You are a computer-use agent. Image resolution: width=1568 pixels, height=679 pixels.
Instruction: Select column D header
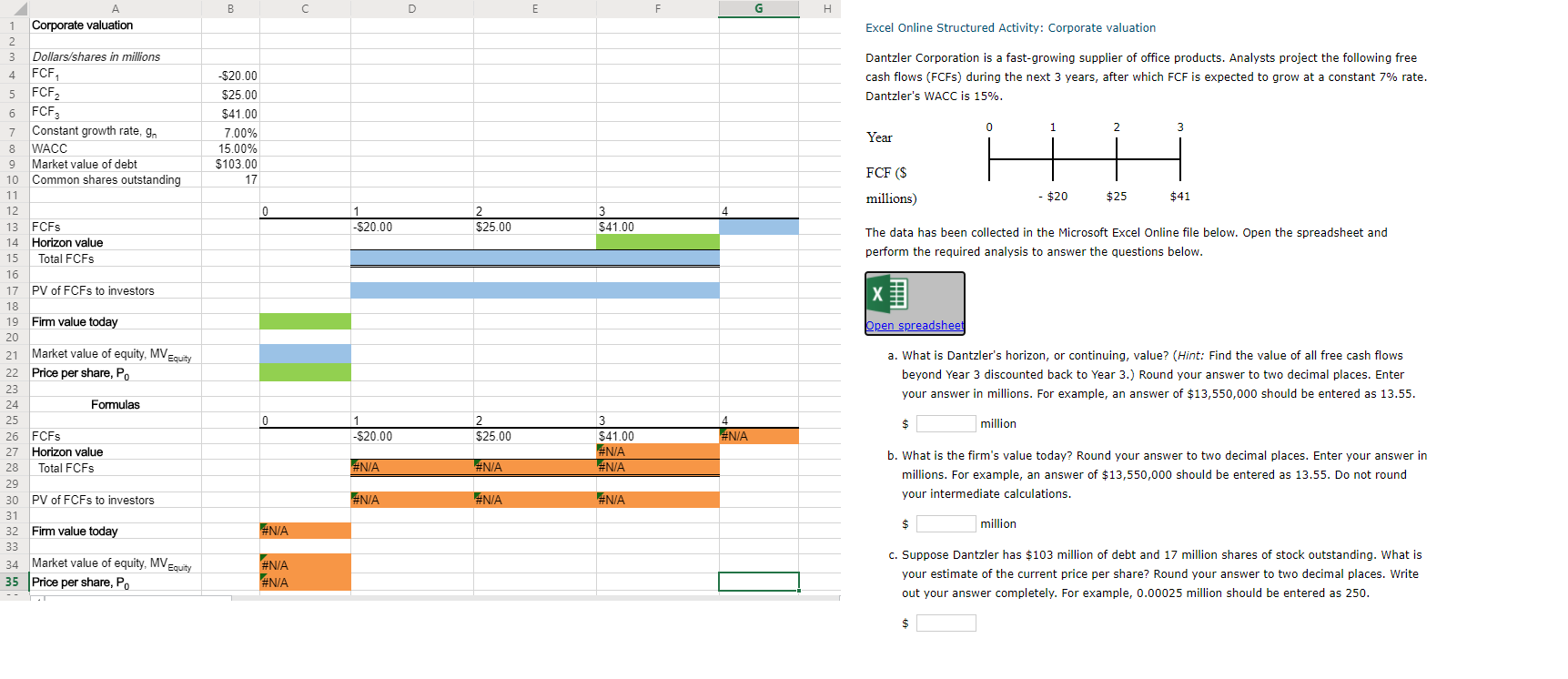click(412, 8)
